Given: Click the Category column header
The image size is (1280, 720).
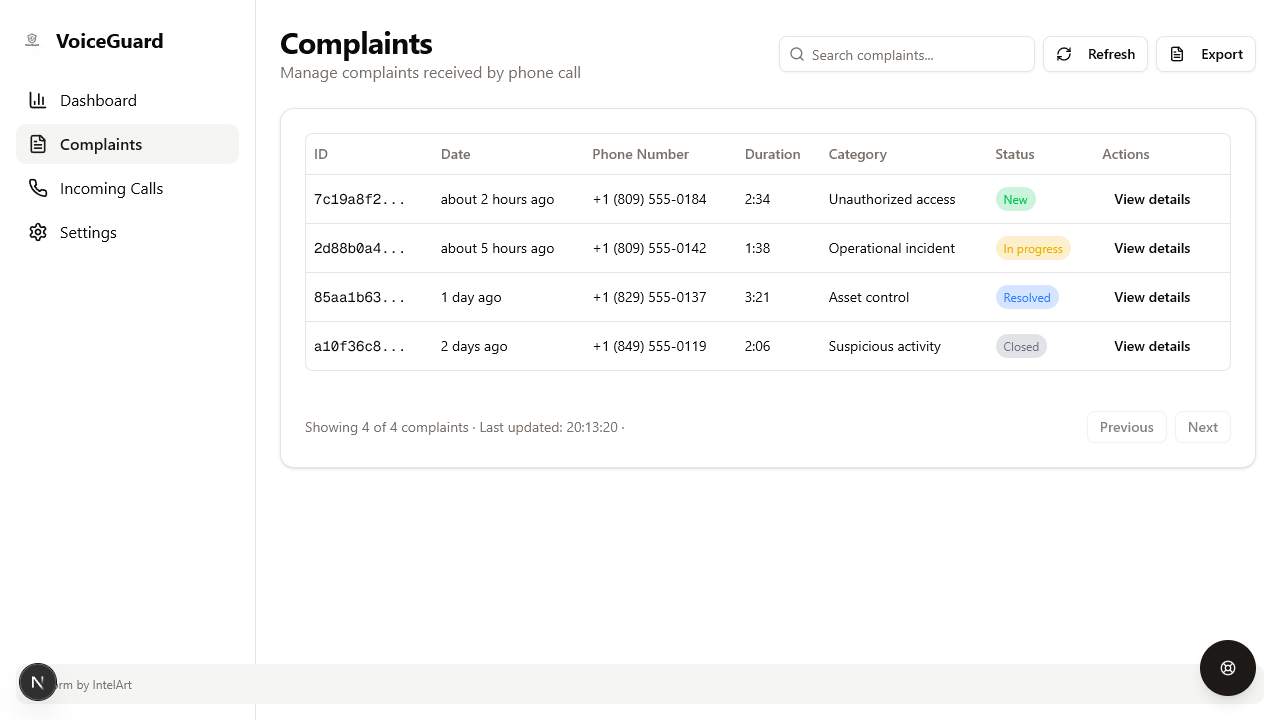Looking at the screenshot, I should click(857, 154).
